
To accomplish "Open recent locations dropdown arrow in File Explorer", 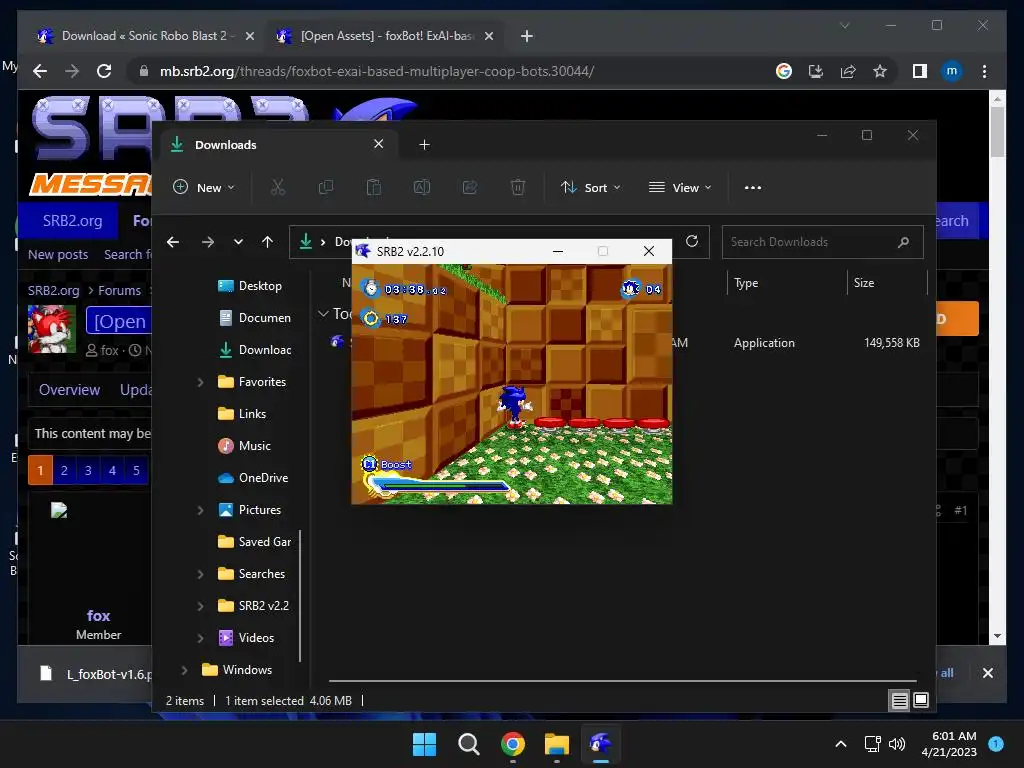I will (x=238, y=242).
